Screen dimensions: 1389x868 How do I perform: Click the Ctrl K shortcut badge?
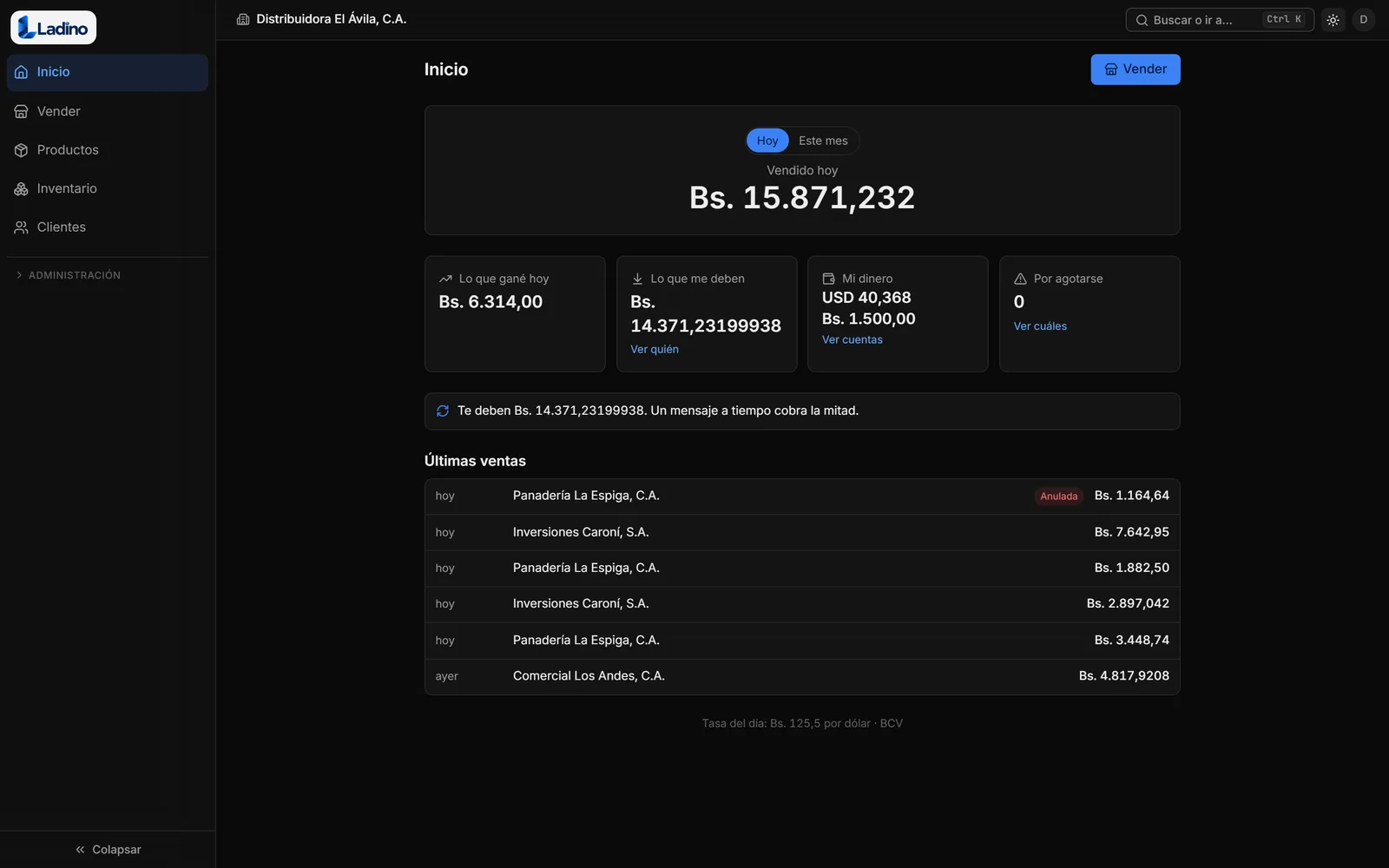click(x=1284, y=19)
